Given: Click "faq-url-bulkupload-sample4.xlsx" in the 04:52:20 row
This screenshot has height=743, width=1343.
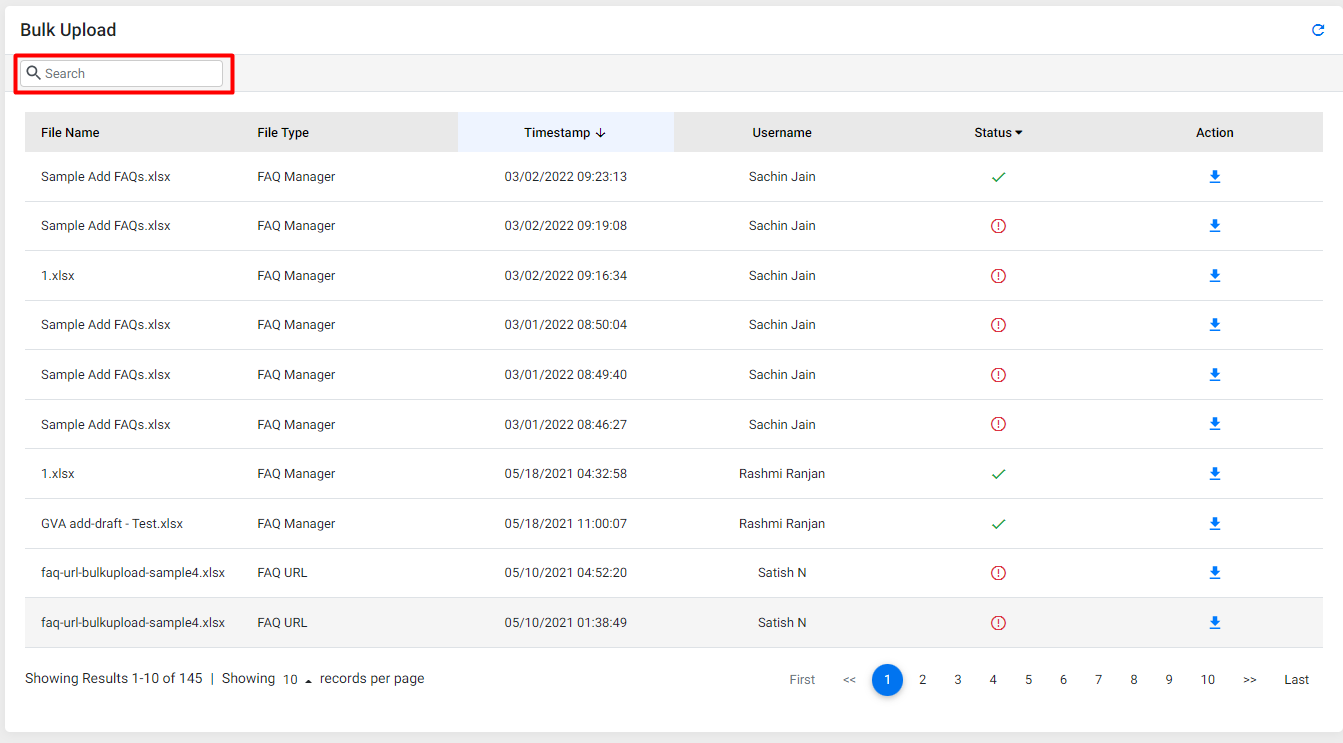Looking at the screenshot, I should pyautogui.click(x=133, y=573).
